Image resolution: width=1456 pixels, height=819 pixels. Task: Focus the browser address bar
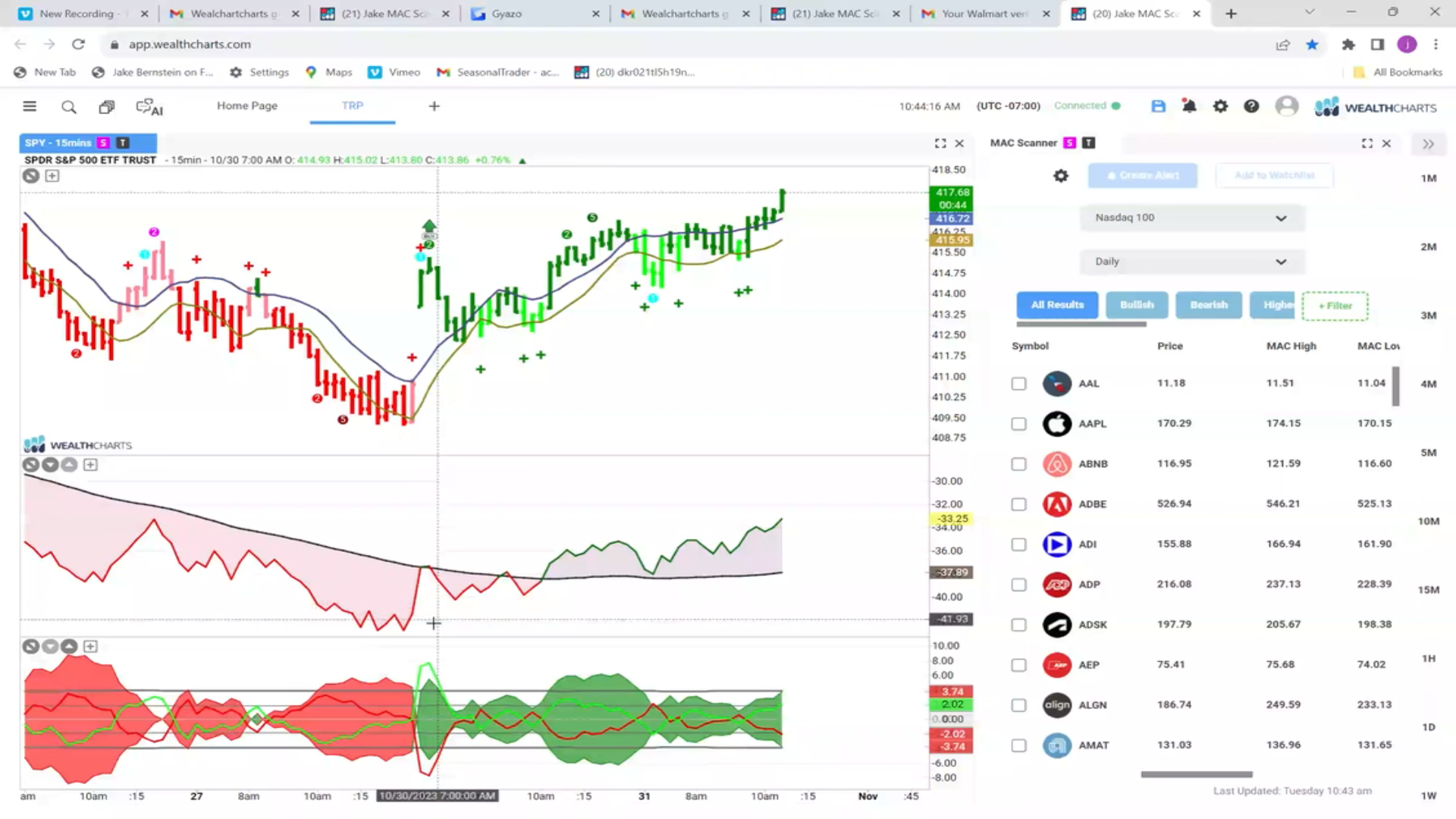click(x=682, y=45)
